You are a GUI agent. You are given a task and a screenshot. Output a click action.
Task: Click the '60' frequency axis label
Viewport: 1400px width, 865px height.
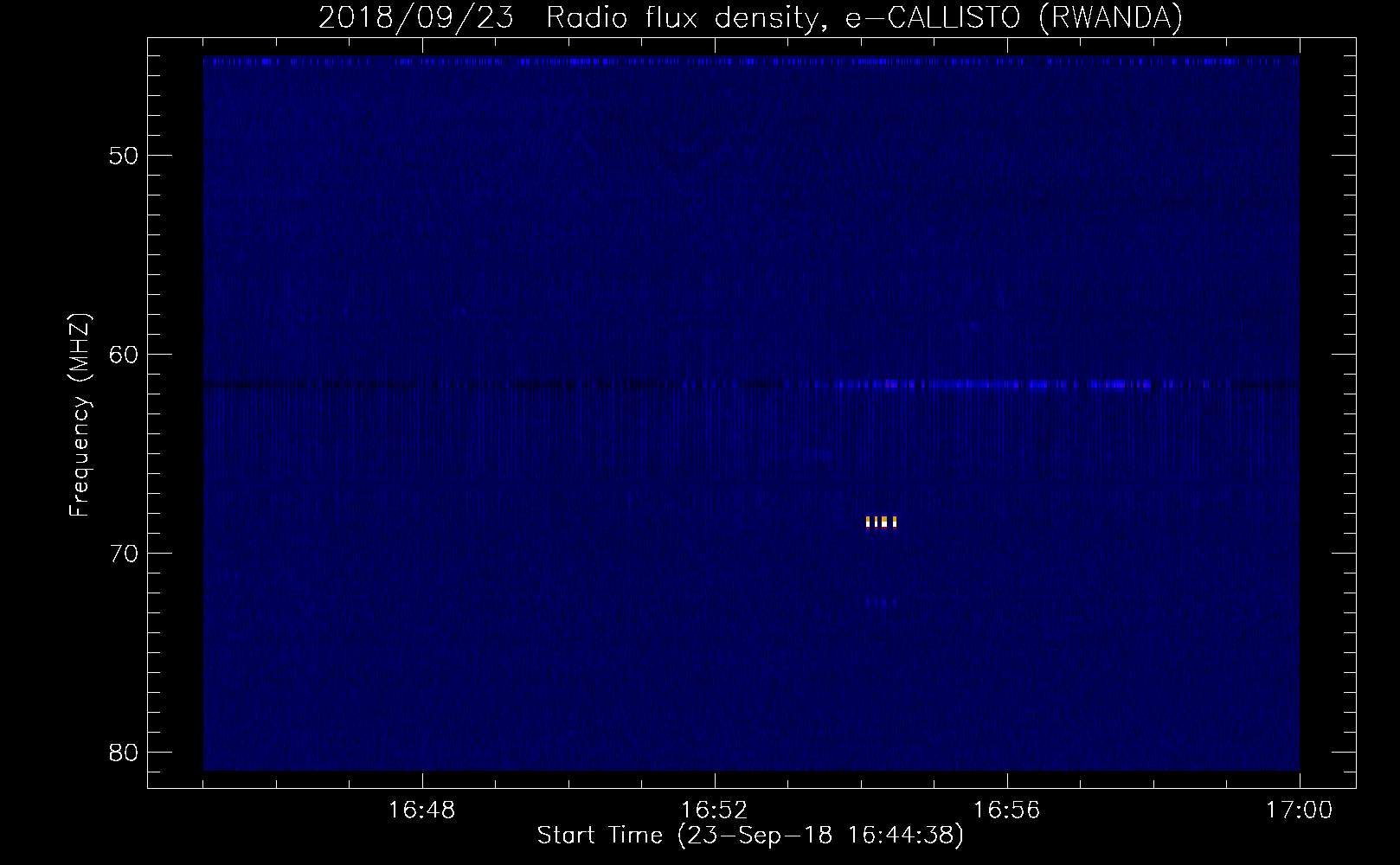pos(125,355)
